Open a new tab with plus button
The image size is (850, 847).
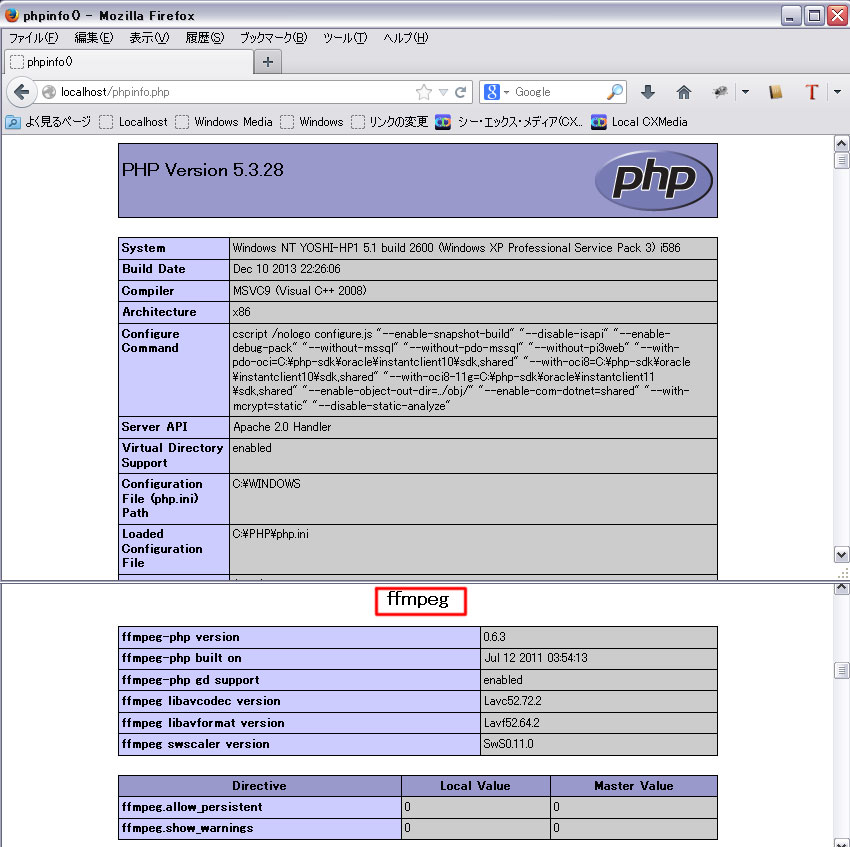click(268, 62)
